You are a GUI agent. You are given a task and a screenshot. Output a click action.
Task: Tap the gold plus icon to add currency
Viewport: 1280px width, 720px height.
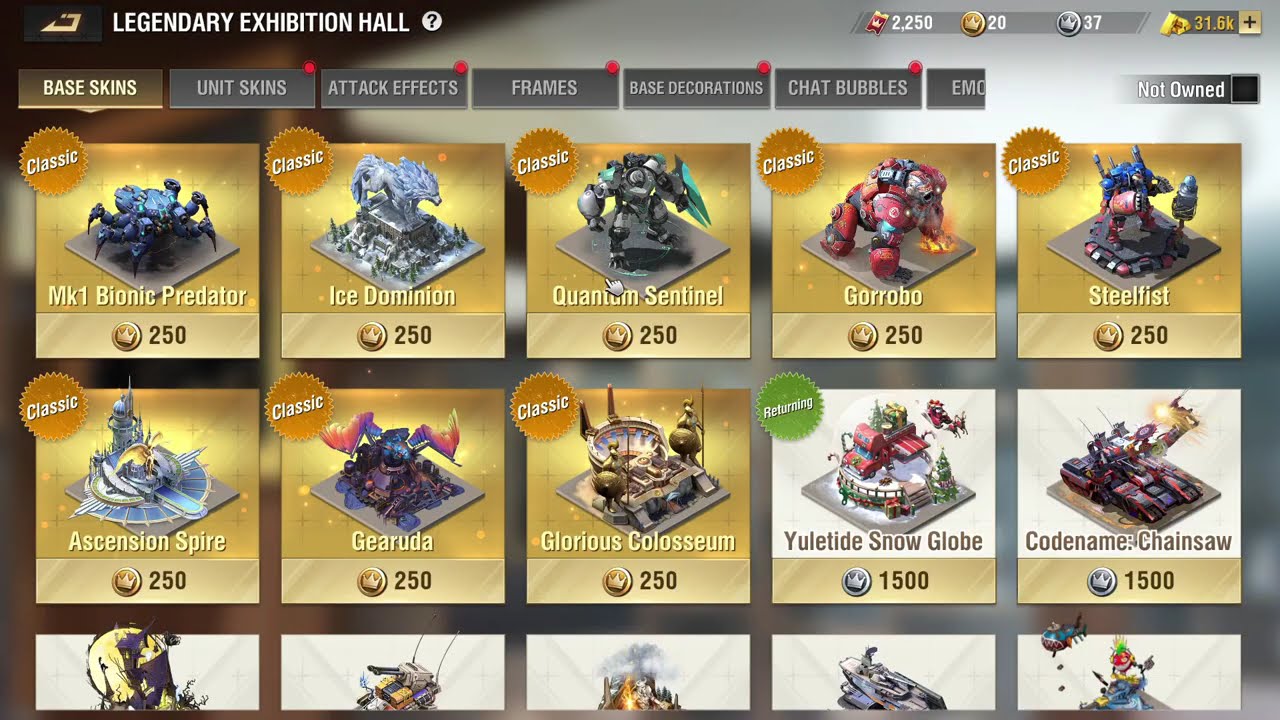[1249, 23]
